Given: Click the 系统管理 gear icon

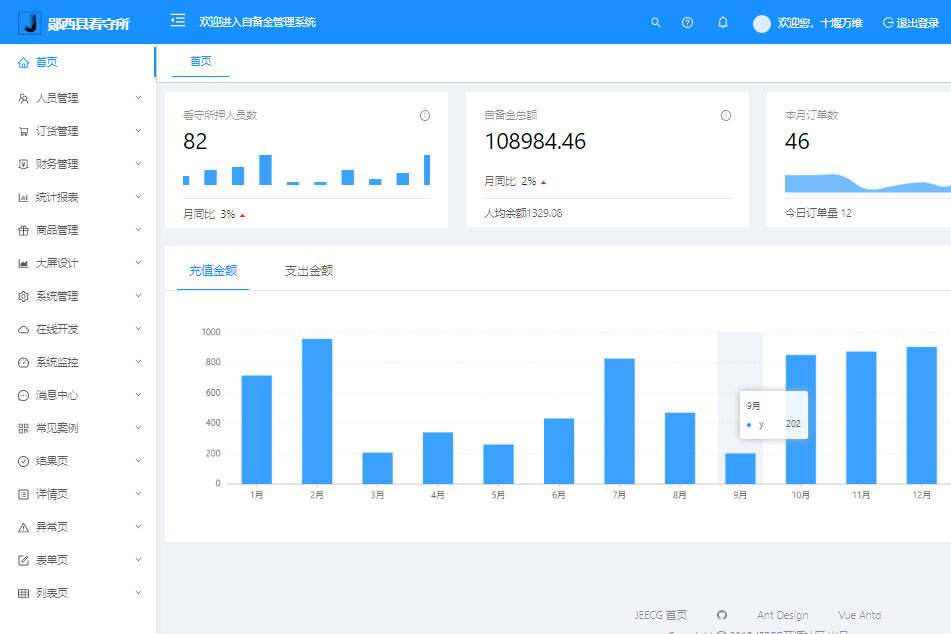Looking at the screenshot, I should click(x=23, y=296).
